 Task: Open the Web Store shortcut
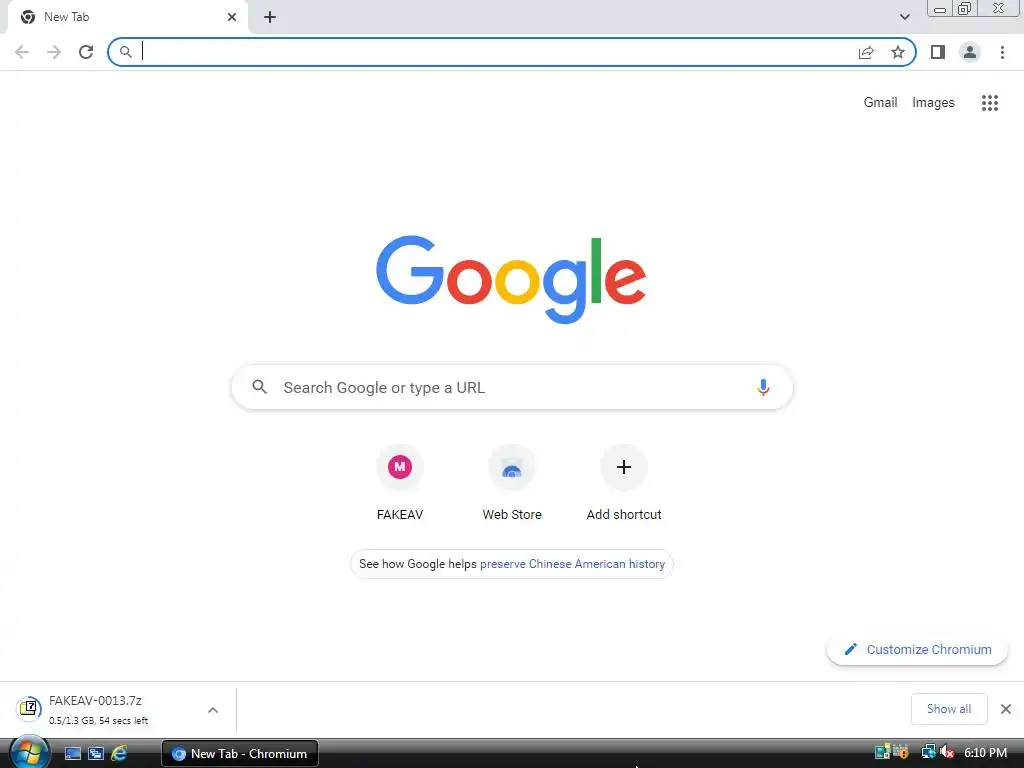[512, 483]
